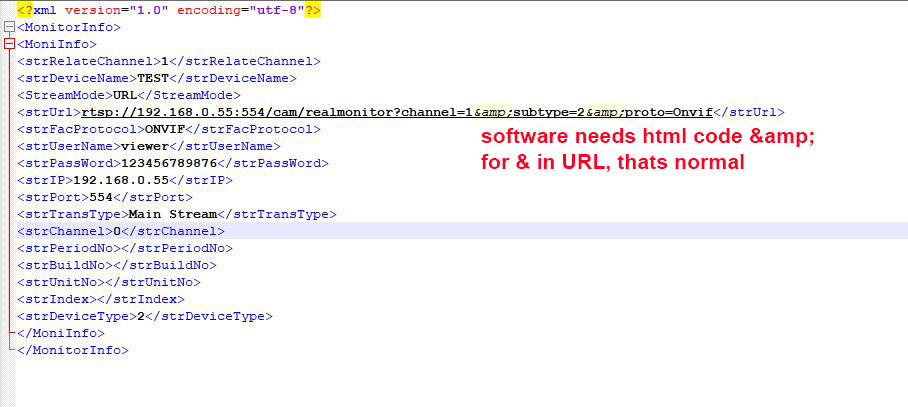Place cursor in empty strBuildNo element

pyautogui.click(x=110, y=265)
